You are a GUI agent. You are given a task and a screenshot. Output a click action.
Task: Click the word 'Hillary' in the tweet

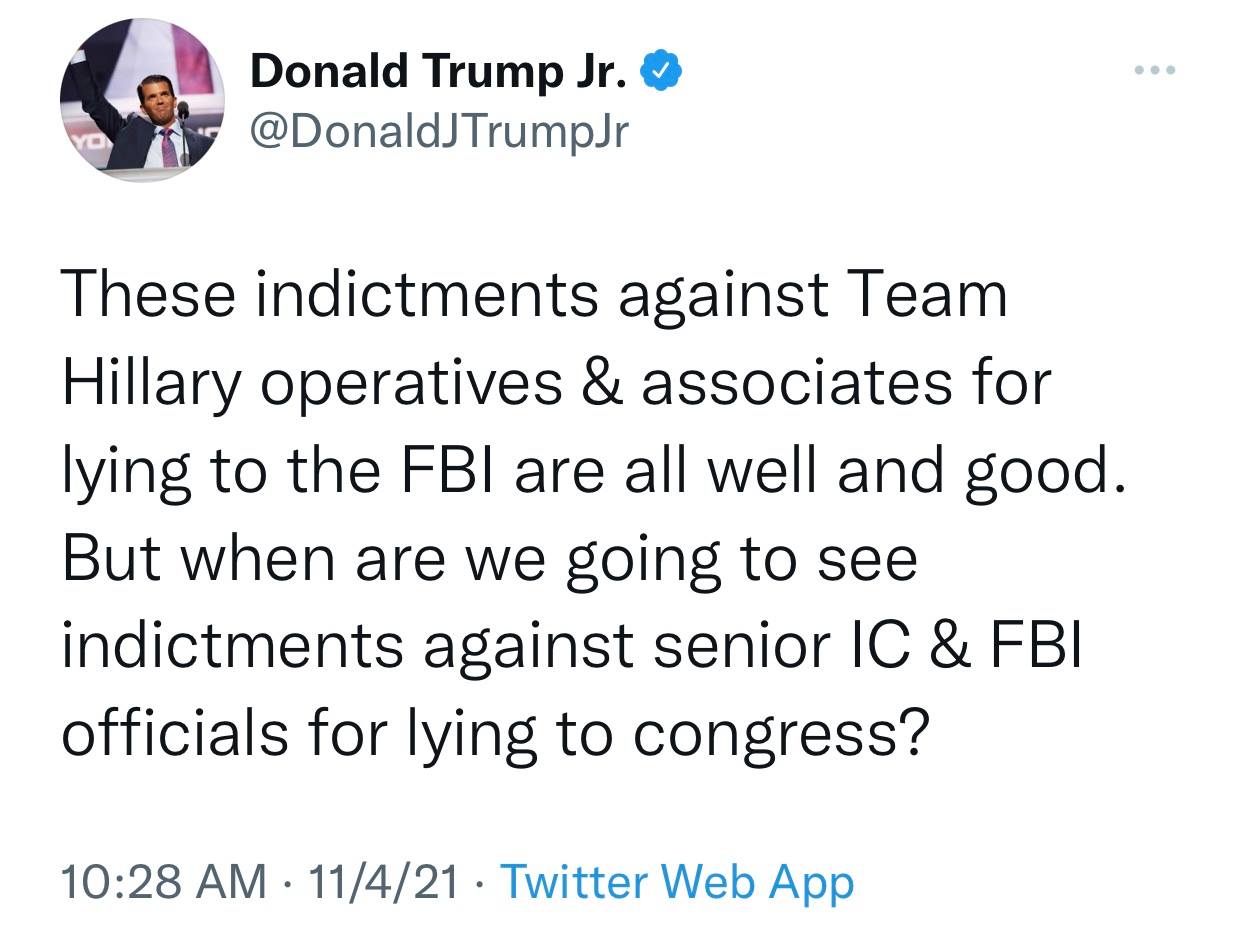153,385
